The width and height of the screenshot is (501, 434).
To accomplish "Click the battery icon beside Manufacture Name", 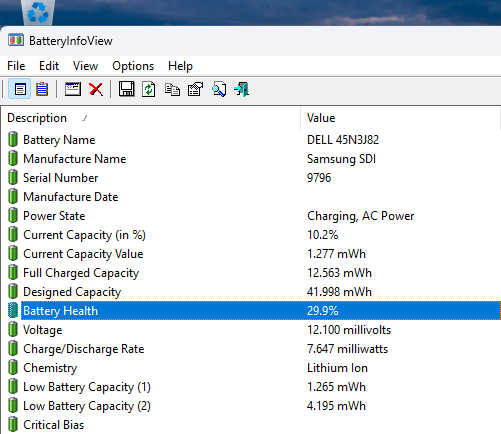I will tap(13, 158).
